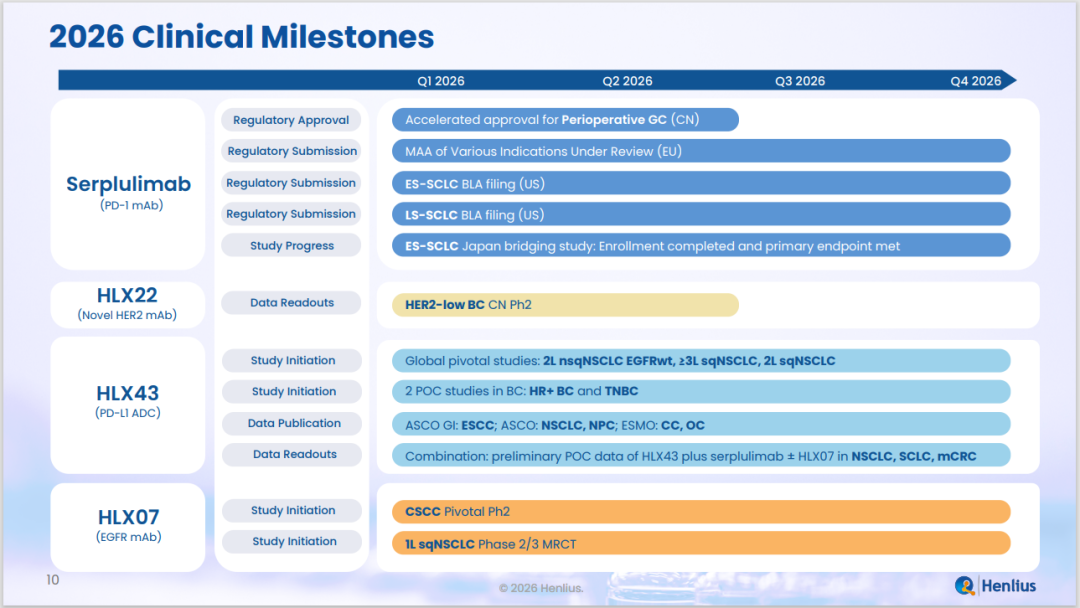Screen dimensions: 1080x608
Task: Click the Henlius wordmark text
Action: tap(1008, 586)
